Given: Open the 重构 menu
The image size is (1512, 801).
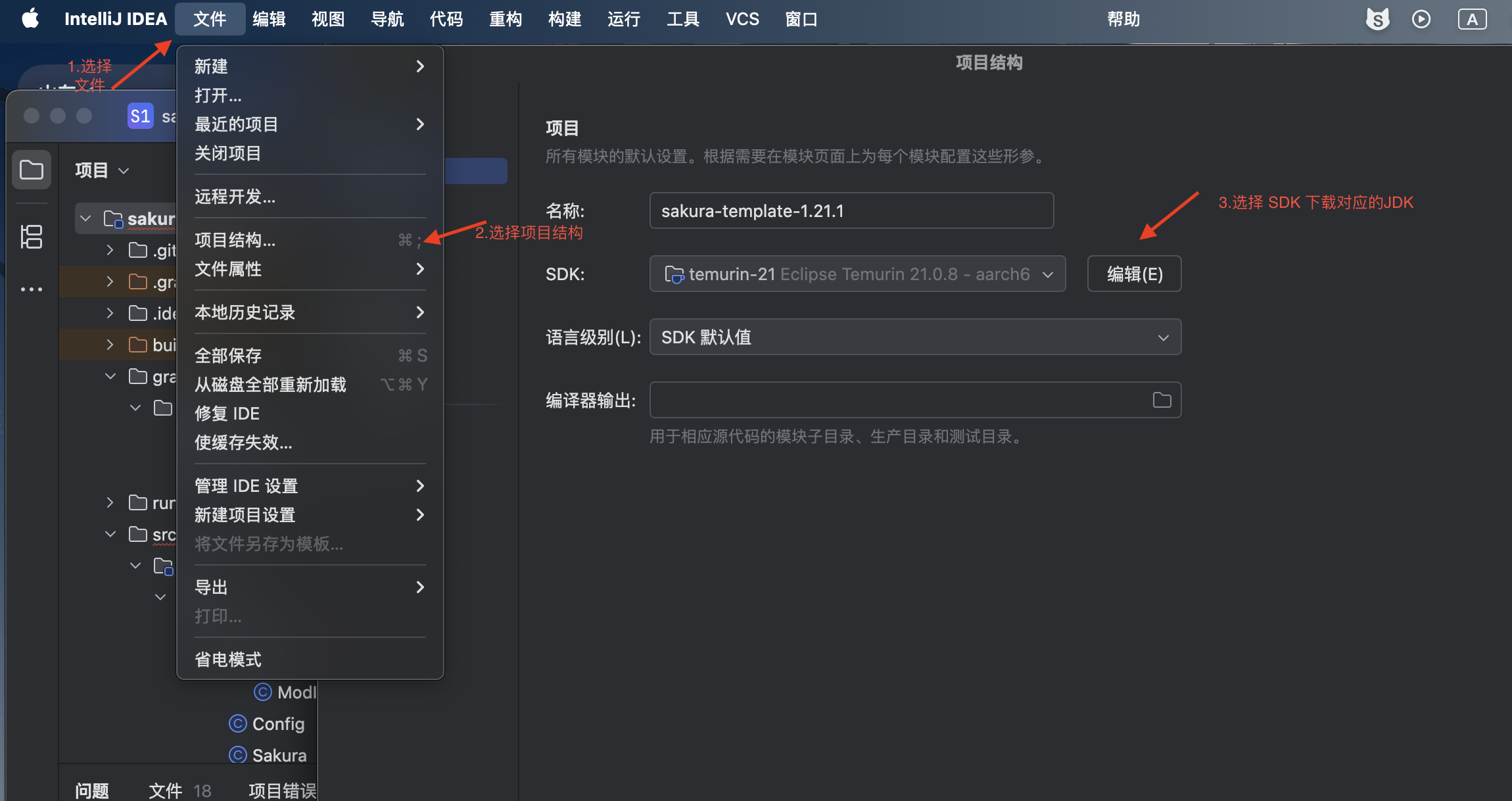Looking at the screenshot, I should [506, 19].
